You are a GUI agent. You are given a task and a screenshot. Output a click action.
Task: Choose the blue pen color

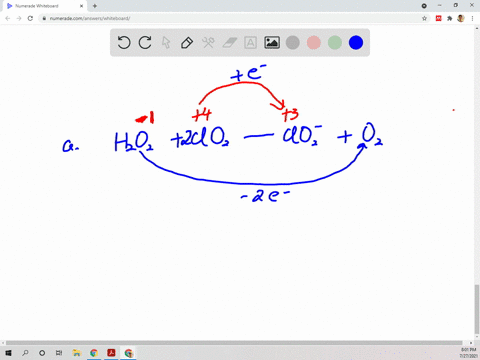[356, 43]
